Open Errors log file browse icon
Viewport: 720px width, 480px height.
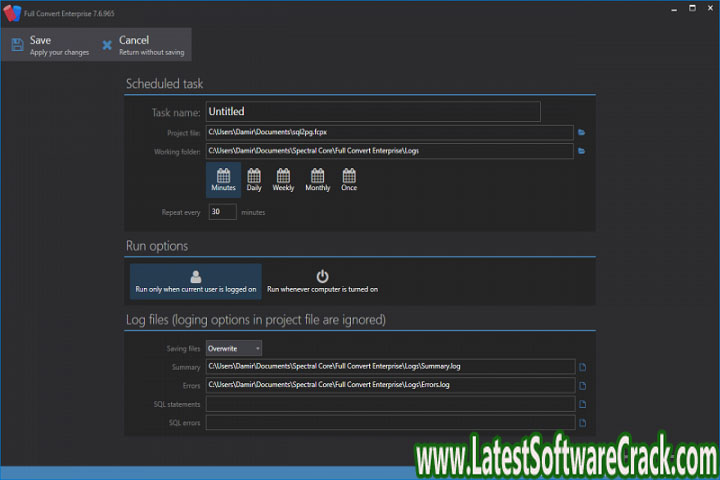[582, 385]
